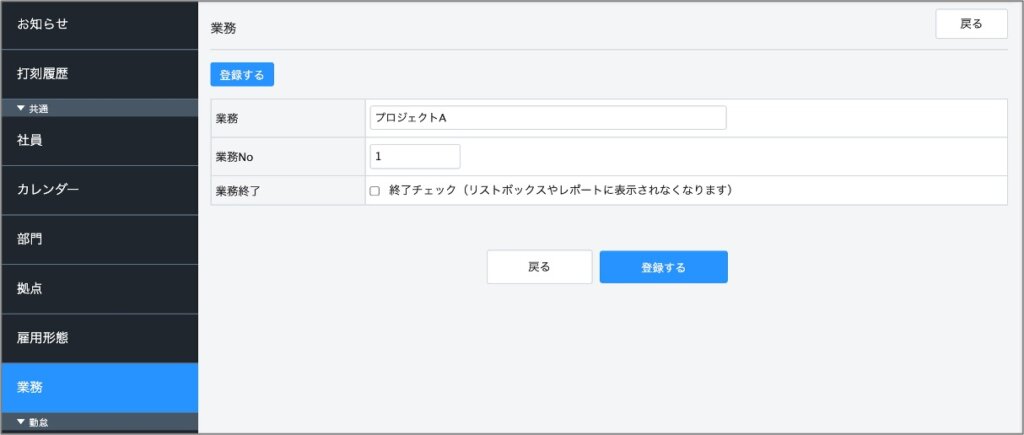Click the top-right 戻る button
The image size is (1024, 435).
[970, 24]
